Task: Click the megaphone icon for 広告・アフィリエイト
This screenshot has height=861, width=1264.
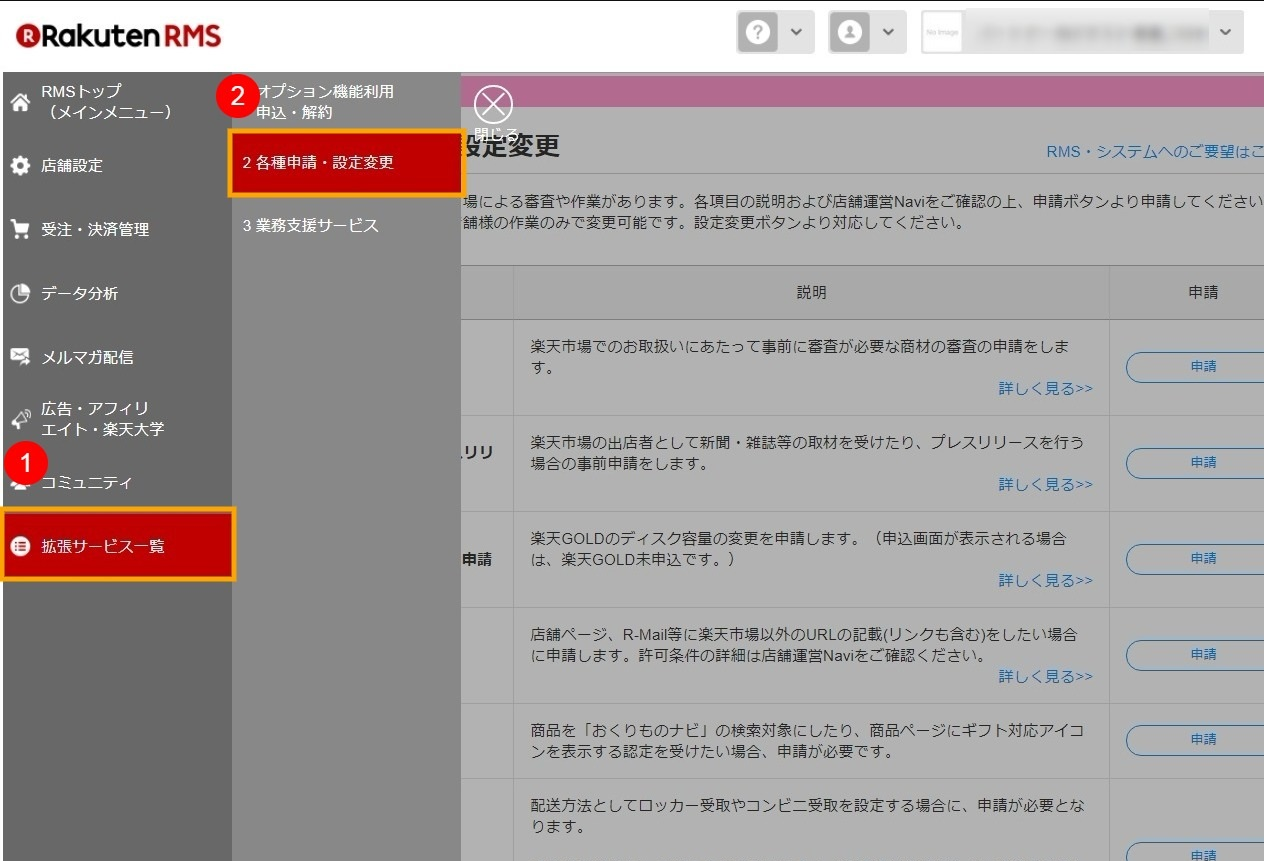Action: pyautogui.click(x=20, y=419)
